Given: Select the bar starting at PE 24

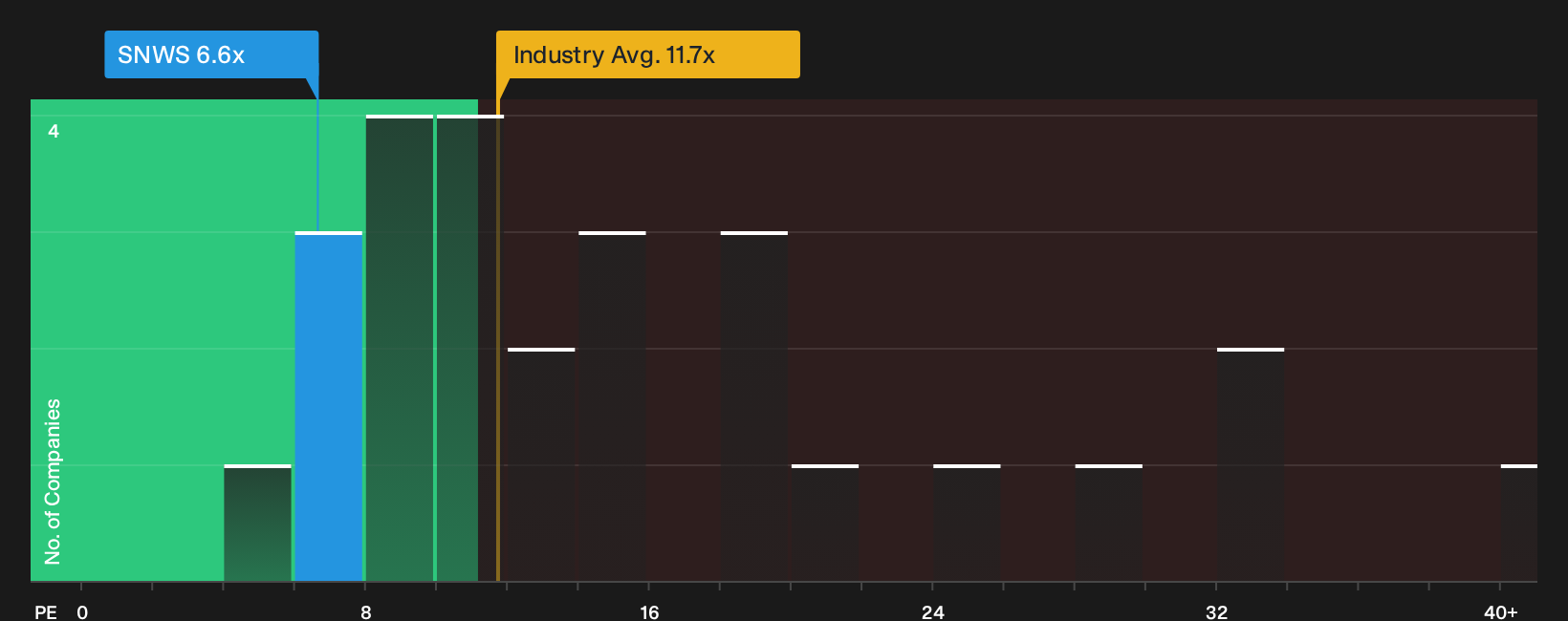Looking at the screenshot, I should pos(967,523).
